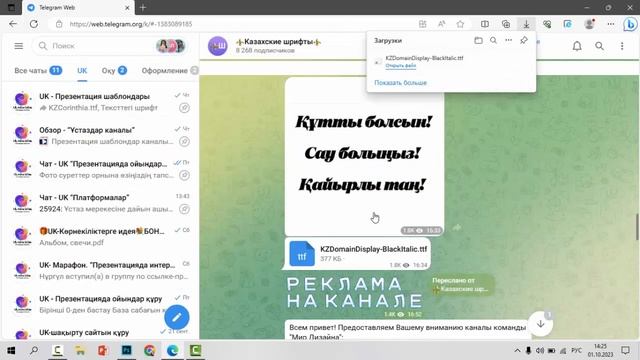This screenshot has height=360, width=640.
Task: Open Chrome from taskbar
Action: [149, 350]
